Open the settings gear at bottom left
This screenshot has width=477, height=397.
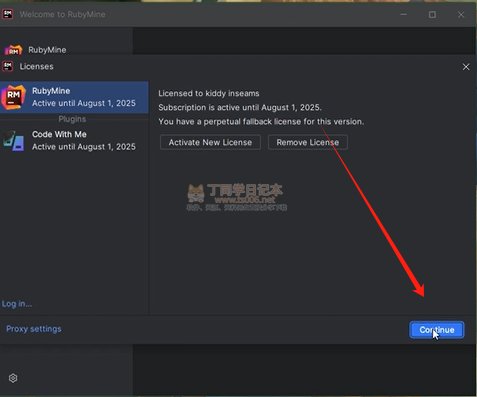[x=13, y=378]
